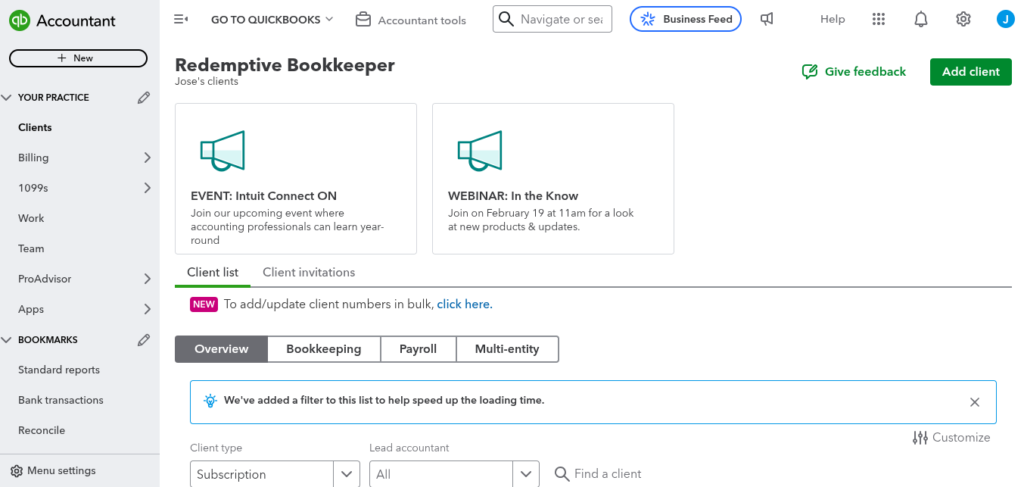The image size is (1024, 487).
Task: Dismiss the filter notice banner
Action: click(975, 402)
